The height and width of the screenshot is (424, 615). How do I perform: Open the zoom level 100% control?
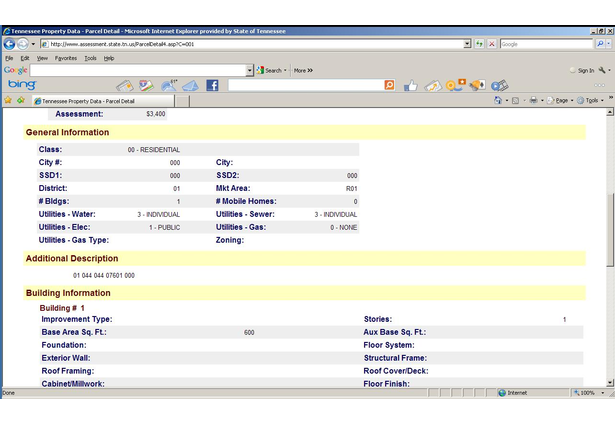tap(588, 393)
